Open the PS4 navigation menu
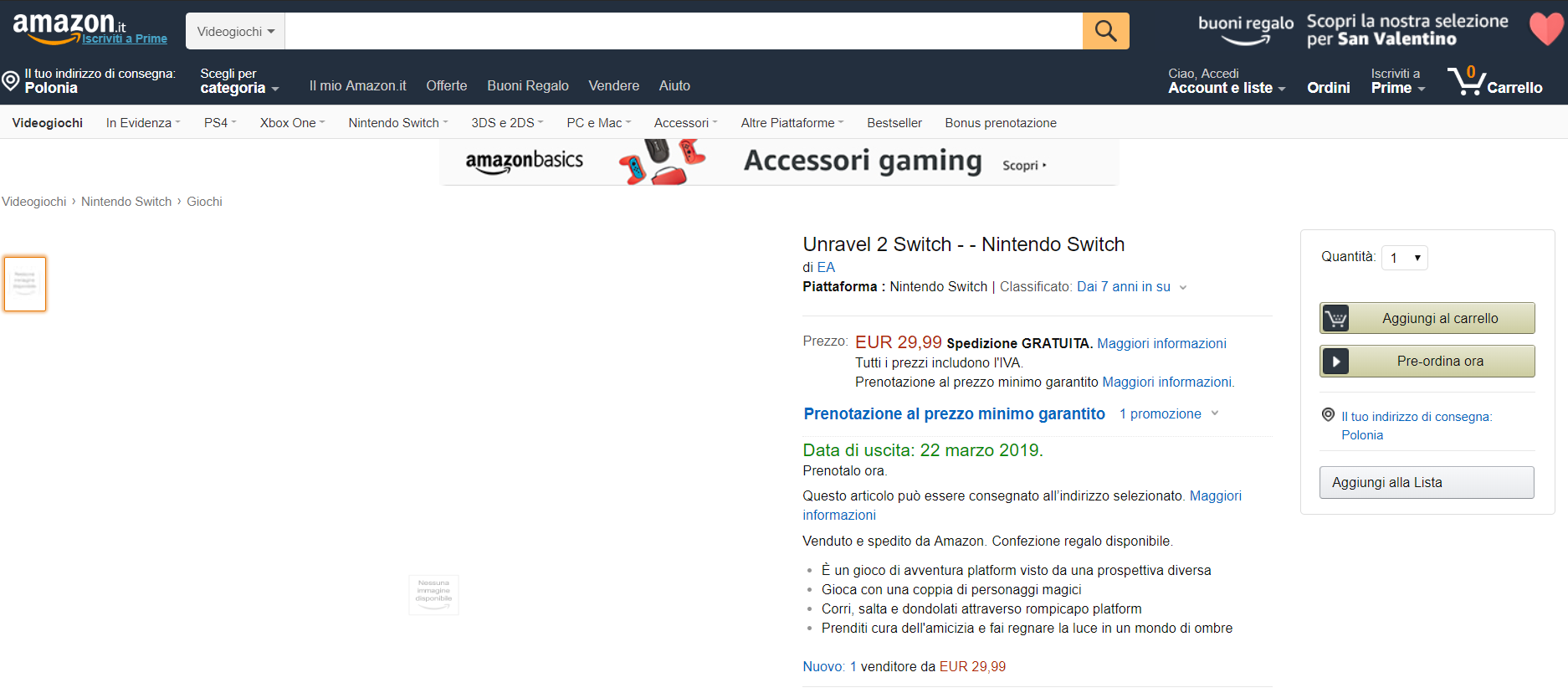 [220, 123]
